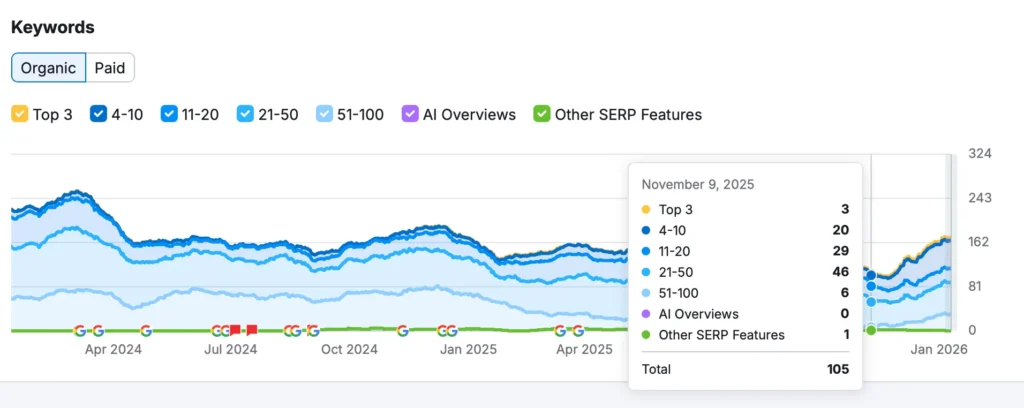The height and width of the screenshot is (408, 1024).
Task: Click the tooltip total value "105"
Action: 837,369
